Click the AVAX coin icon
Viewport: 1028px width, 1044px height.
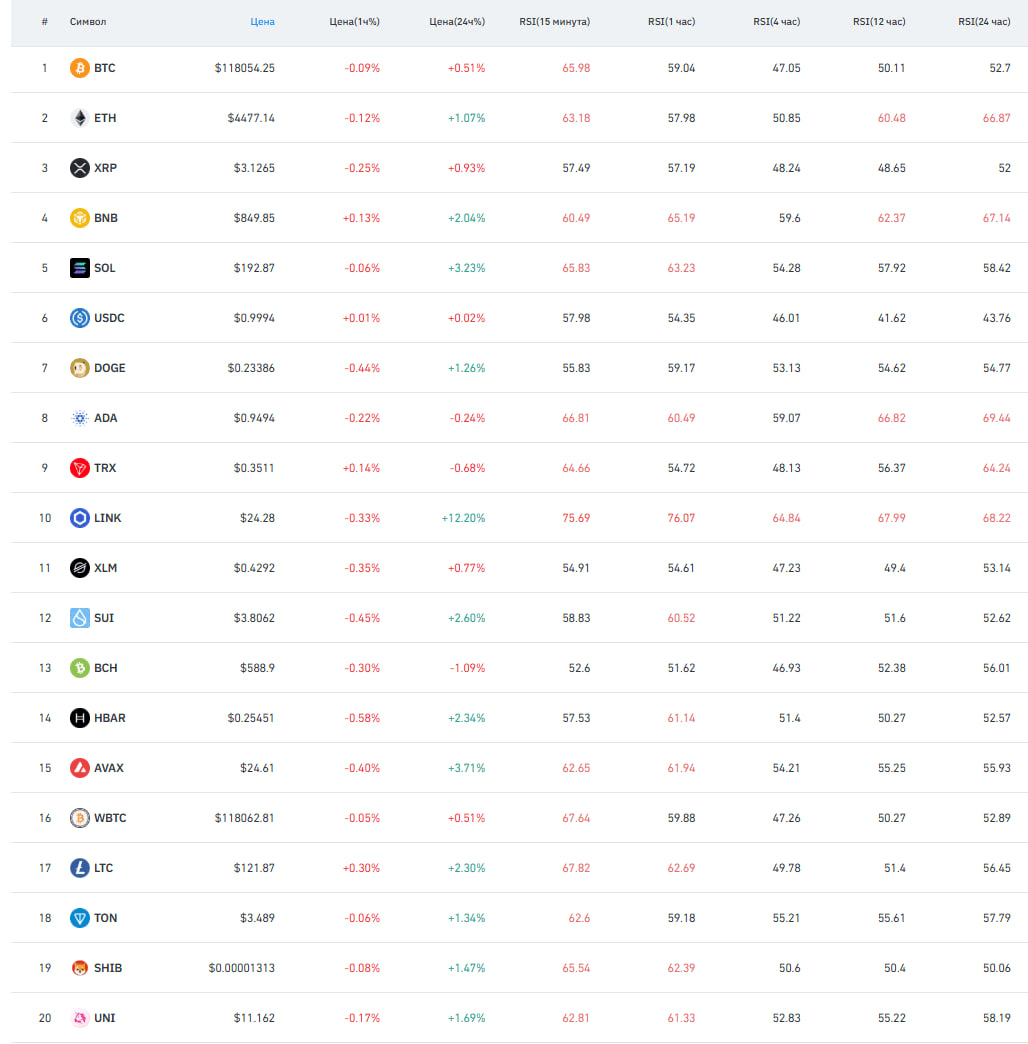(x=79, y=768)
